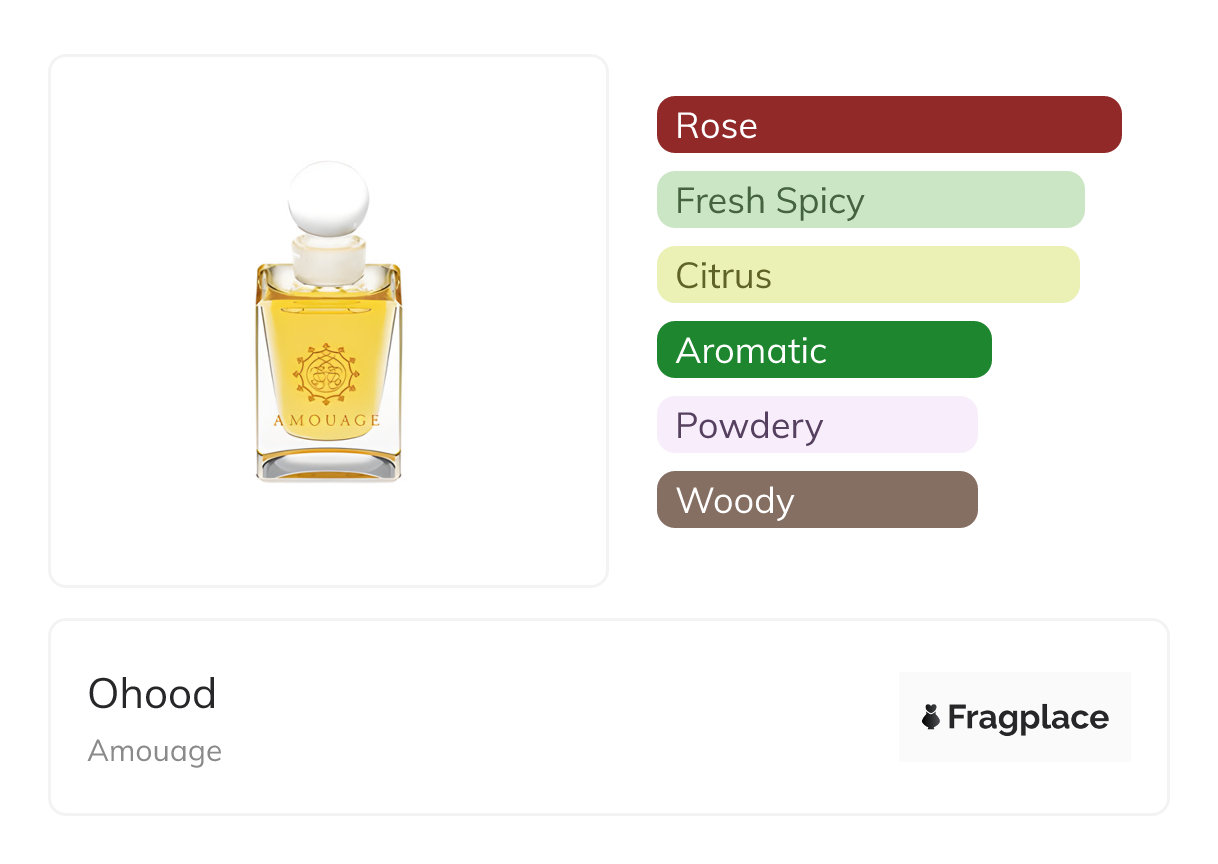
Task: Open the Amouage brand name under Ohood
Action: 155,751
